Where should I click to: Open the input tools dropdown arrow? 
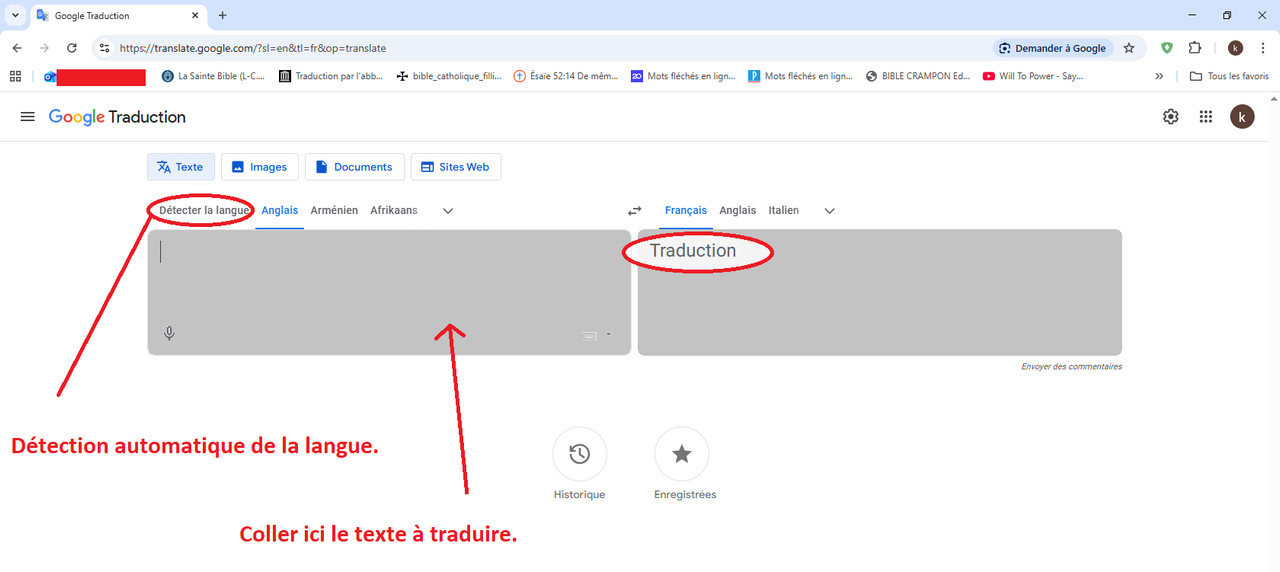608,335
